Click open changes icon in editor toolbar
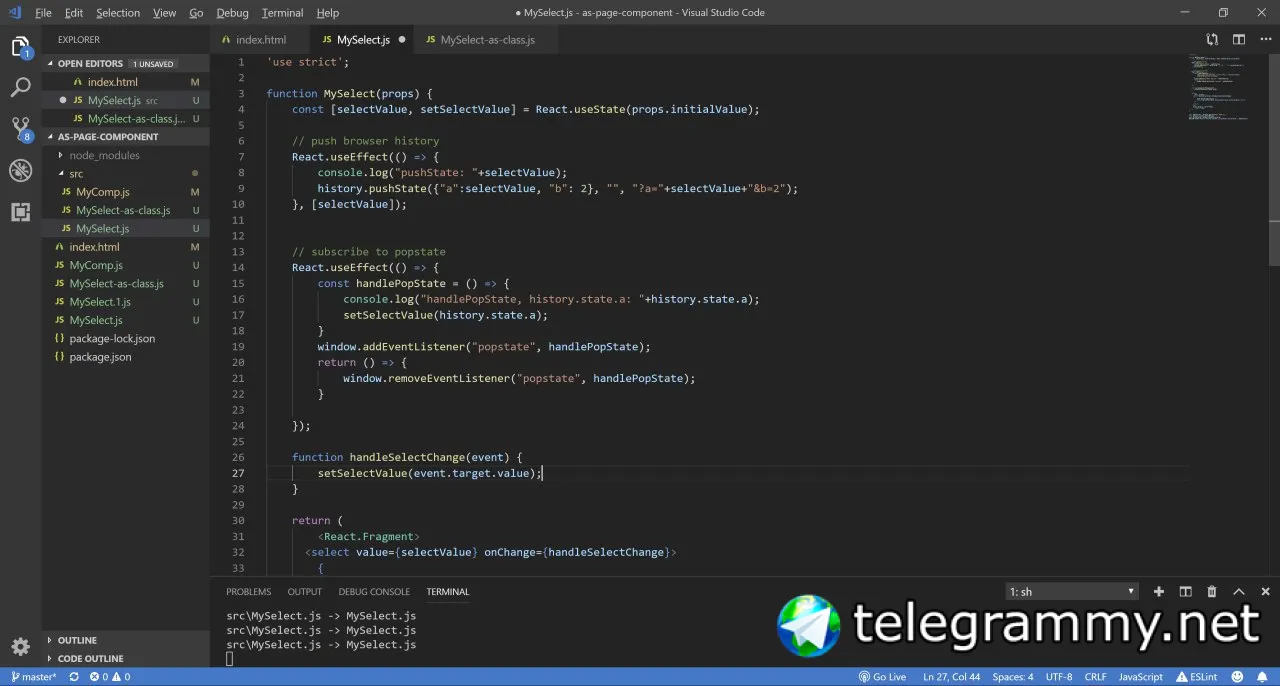The image size is (1280, 686). coord(1212,40)
